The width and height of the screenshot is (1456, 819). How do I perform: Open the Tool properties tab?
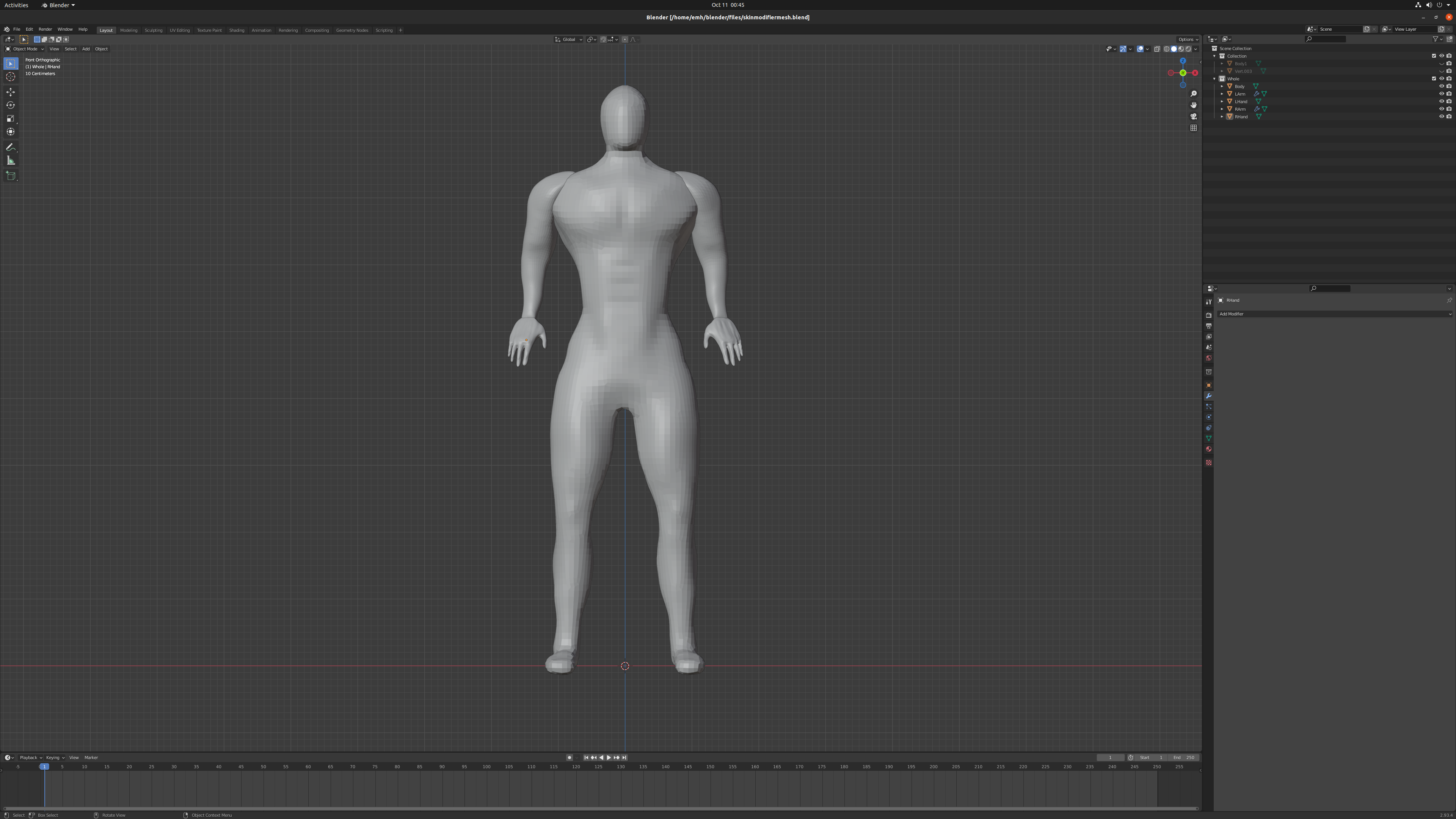(1208, 302)
